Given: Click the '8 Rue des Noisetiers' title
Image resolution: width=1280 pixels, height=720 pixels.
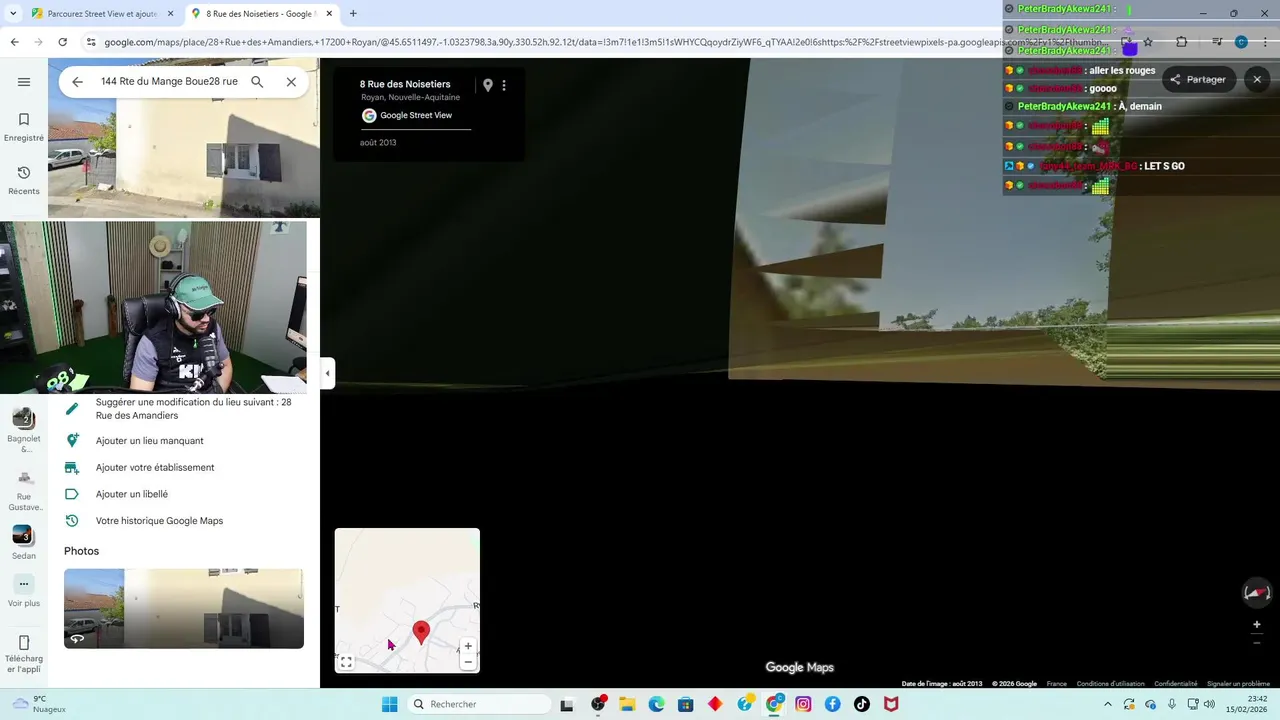Looking at the screenshot, I should [x=405, y=84].
